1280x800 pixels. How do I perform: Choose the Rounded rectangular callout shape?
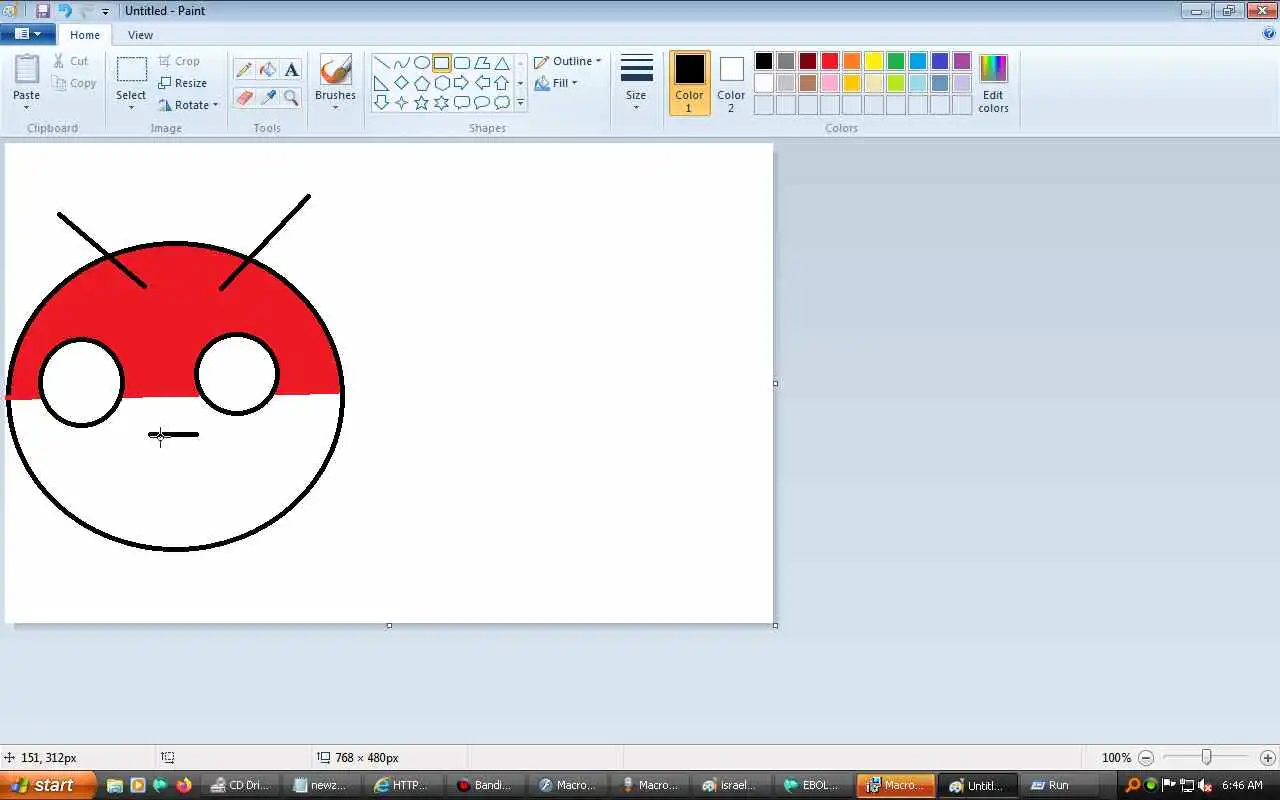461,102
